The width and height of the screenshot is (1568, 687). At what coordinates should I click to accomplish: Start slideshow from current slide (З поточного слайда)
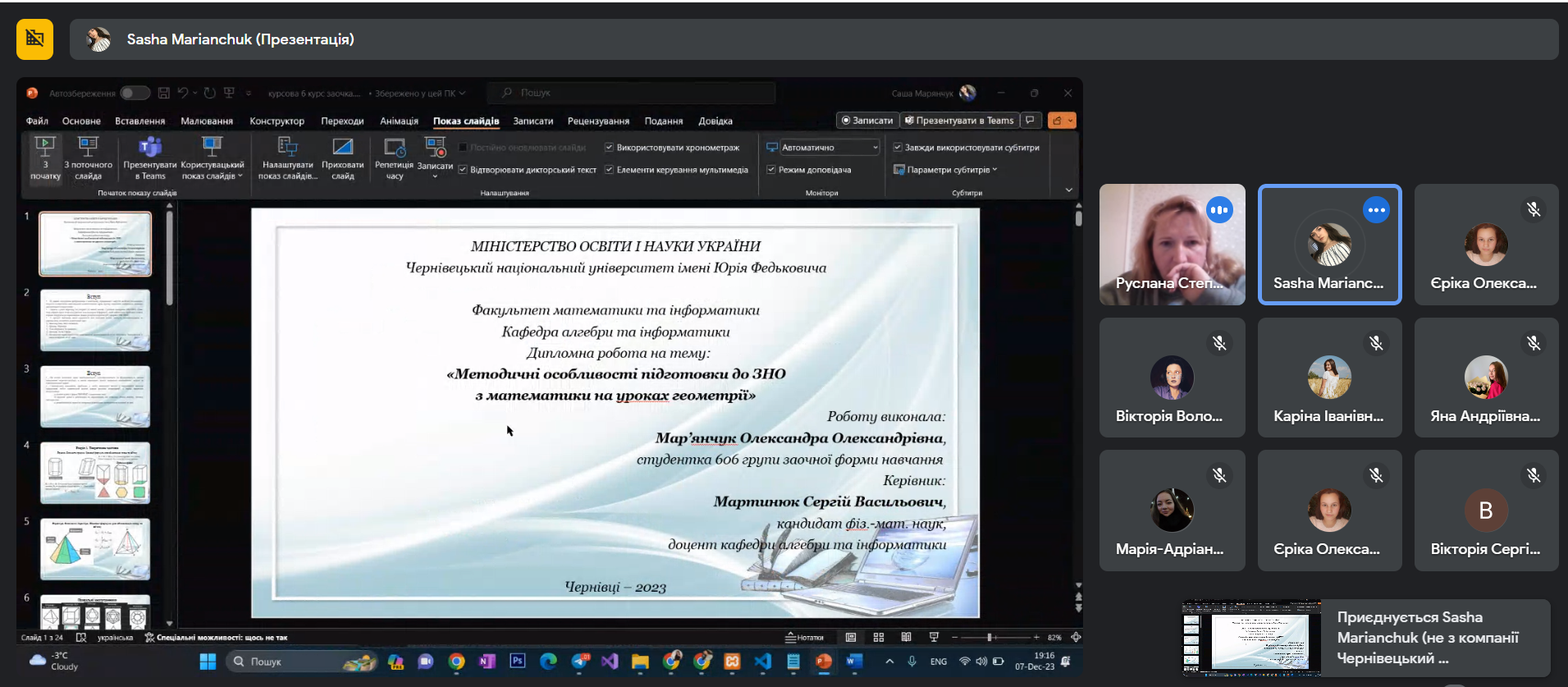(88, 158)
